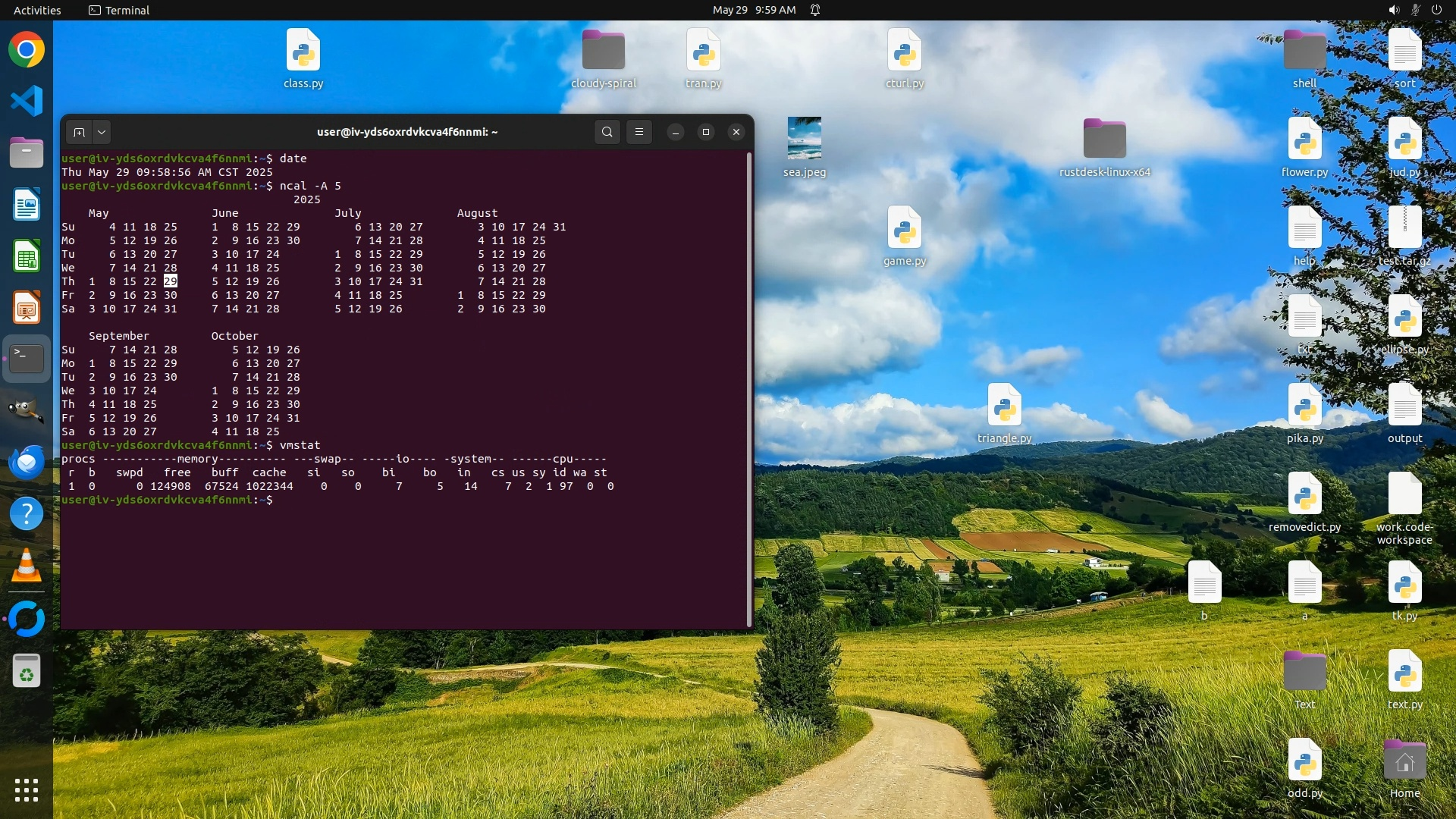This screenshot has height=819, width=1456.
Task: Open Thunderbird mail from the dock
Action: pos(27,462)
